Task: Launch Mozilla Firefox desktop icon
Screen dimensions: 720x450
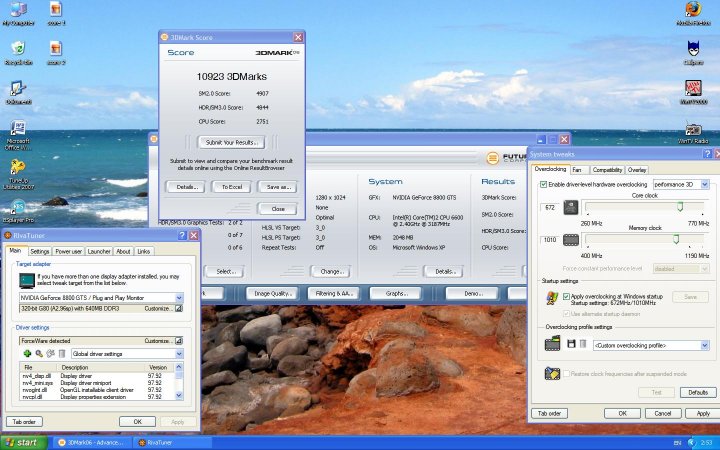Action: coord(693,13)
